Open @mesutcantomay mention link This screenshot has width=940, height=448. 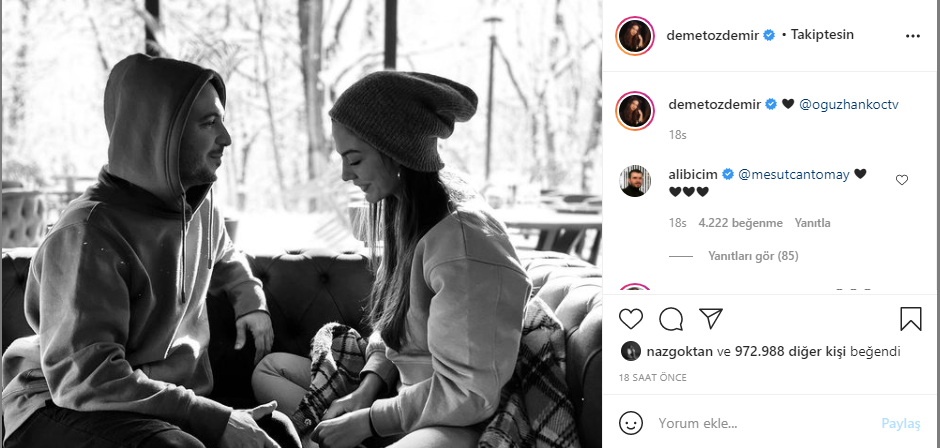tap(794, 175)
